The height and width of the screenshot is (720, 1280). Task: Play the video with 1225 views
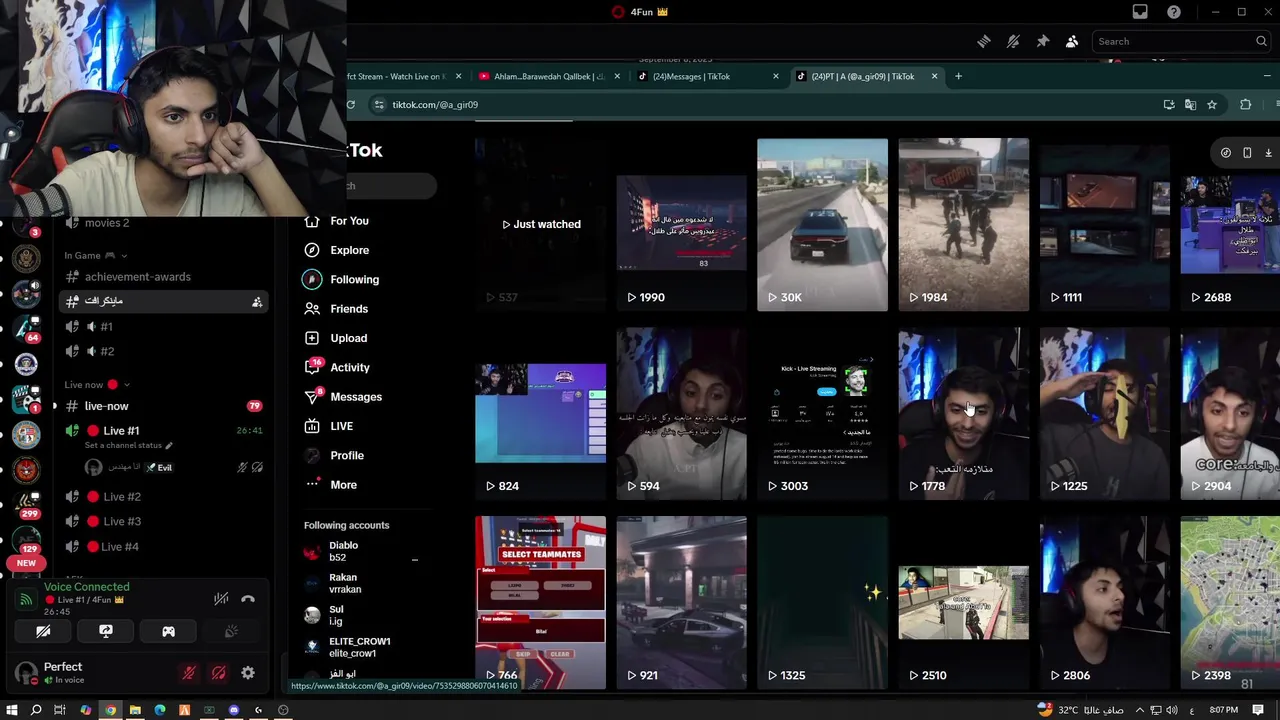click(x=1104, y=413)
